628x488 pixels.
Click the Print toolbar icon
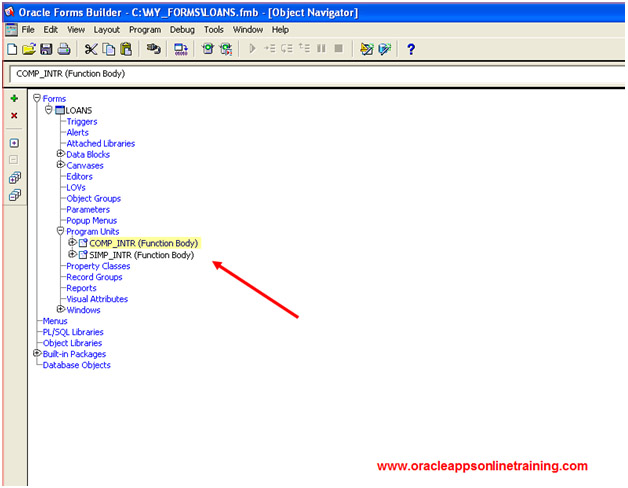tap(63, 48)
